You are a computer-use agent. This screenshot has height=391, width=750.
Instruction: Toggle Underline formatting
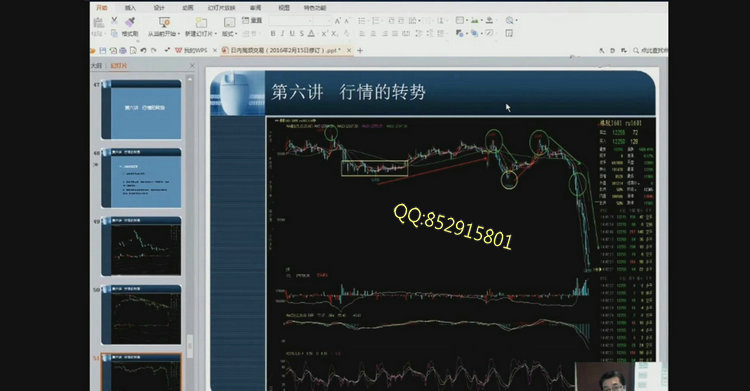pyautogui.click(x=292, y=33)
